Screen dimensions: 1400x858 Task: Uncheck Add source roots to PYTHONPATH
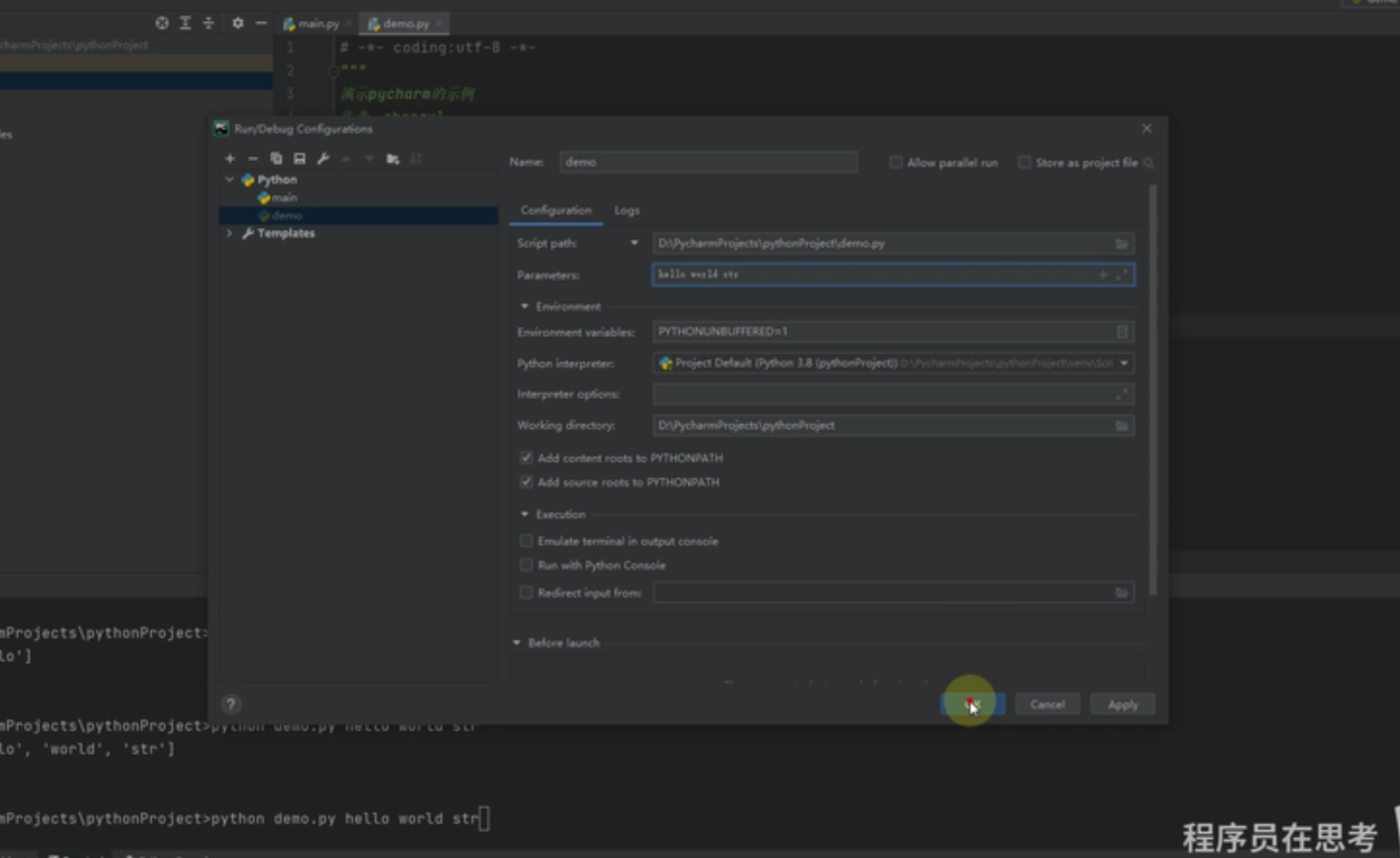pos(526,482)
